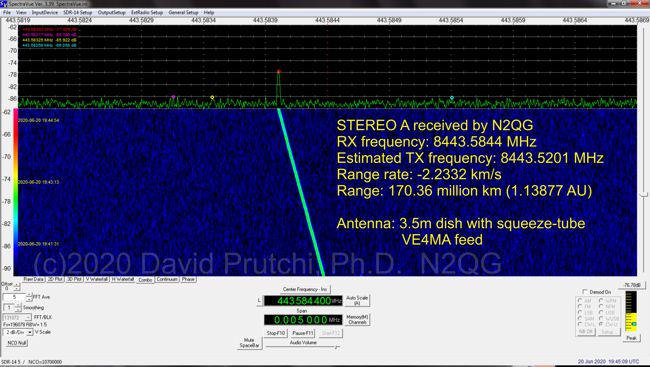Click the Center Frequency - Inc button

(305, 289)
